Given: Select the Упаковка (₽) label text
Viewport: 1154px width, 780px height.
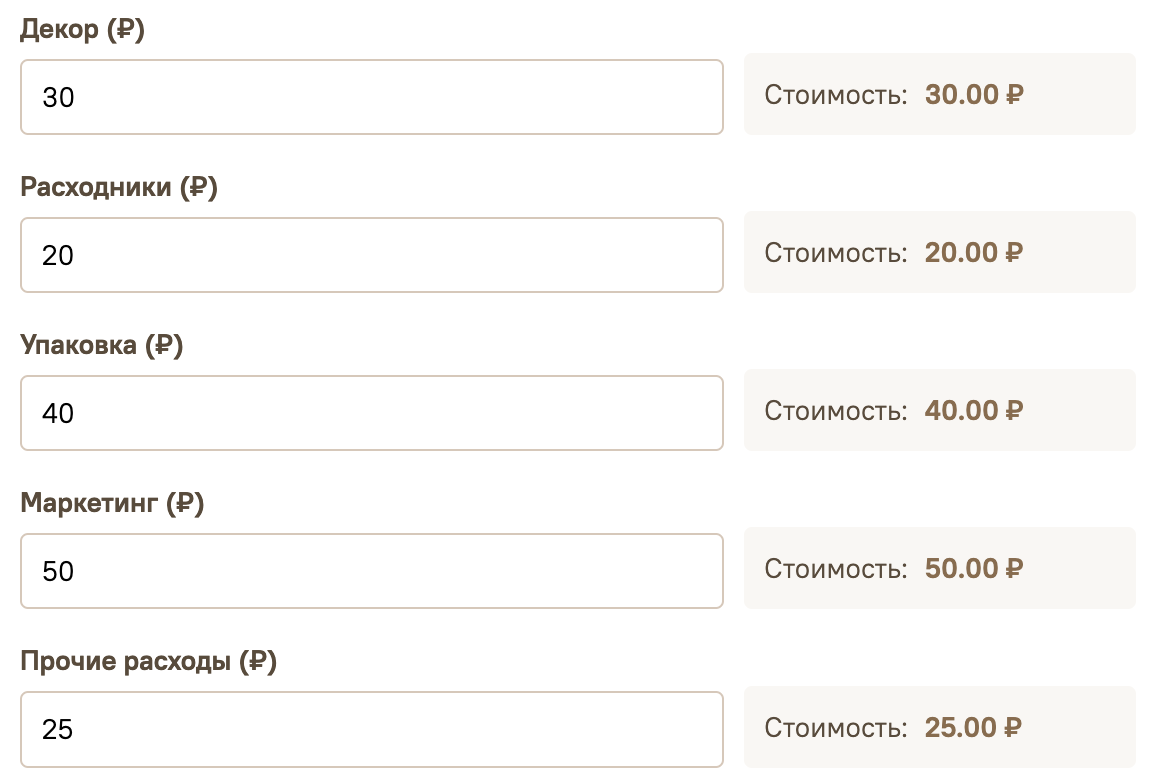Looking at the screenshot, I should pyautogui.click(x=102, y=345).
